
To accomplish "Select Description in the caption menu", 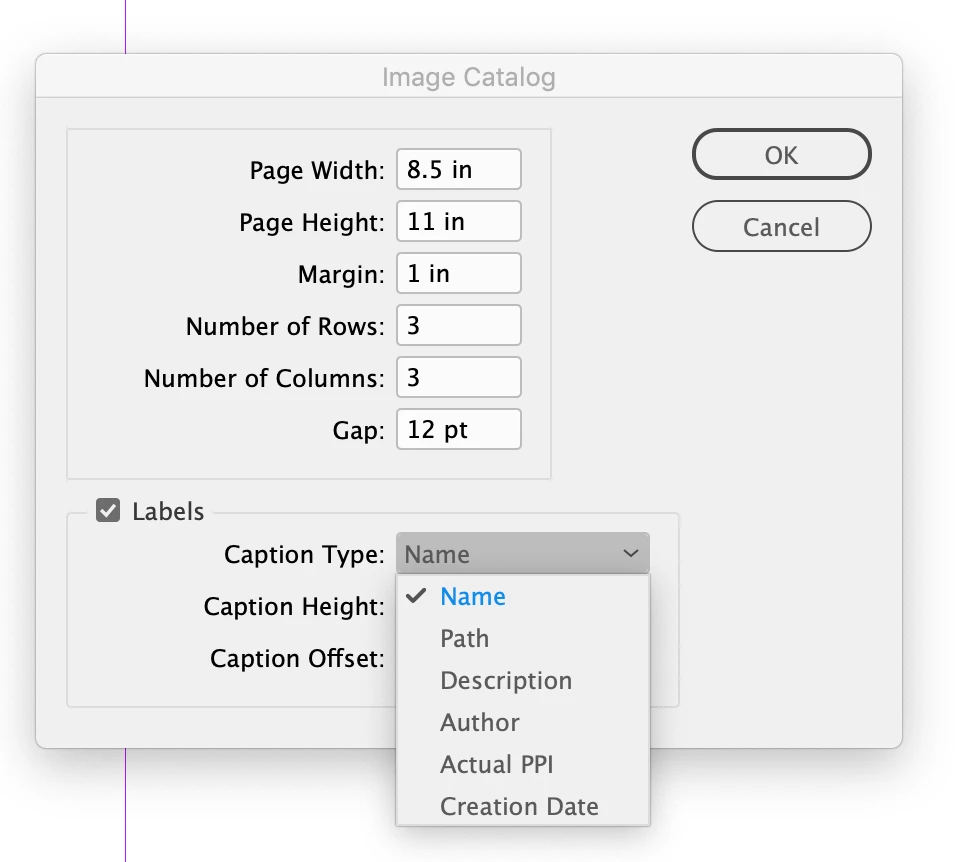I will click(x=506, y=681).
